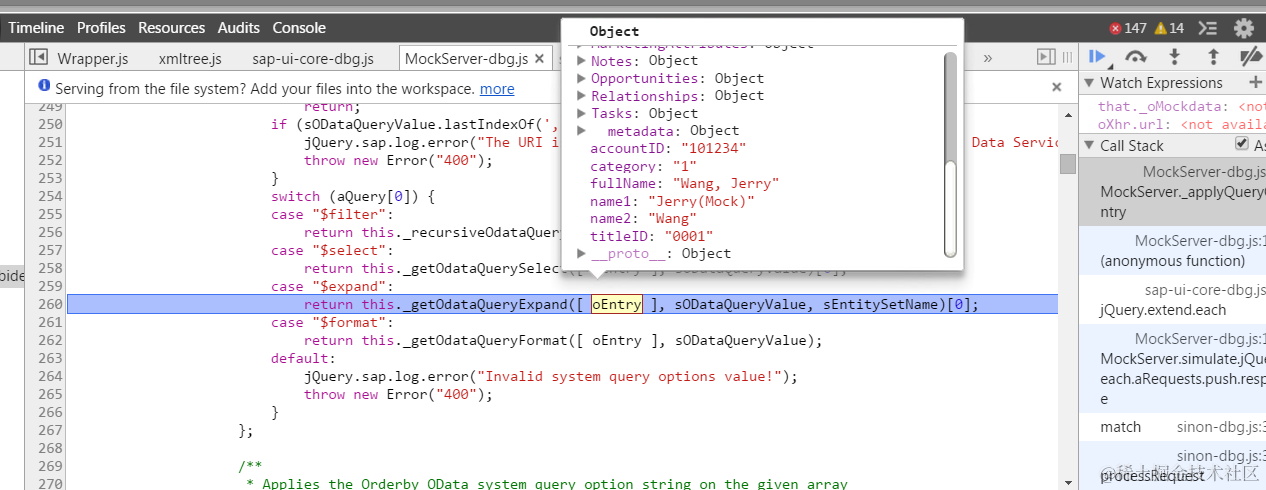1266x490 pixels.
Task: Switch to the xmltree.js file tab
Action: pos(190,59)
